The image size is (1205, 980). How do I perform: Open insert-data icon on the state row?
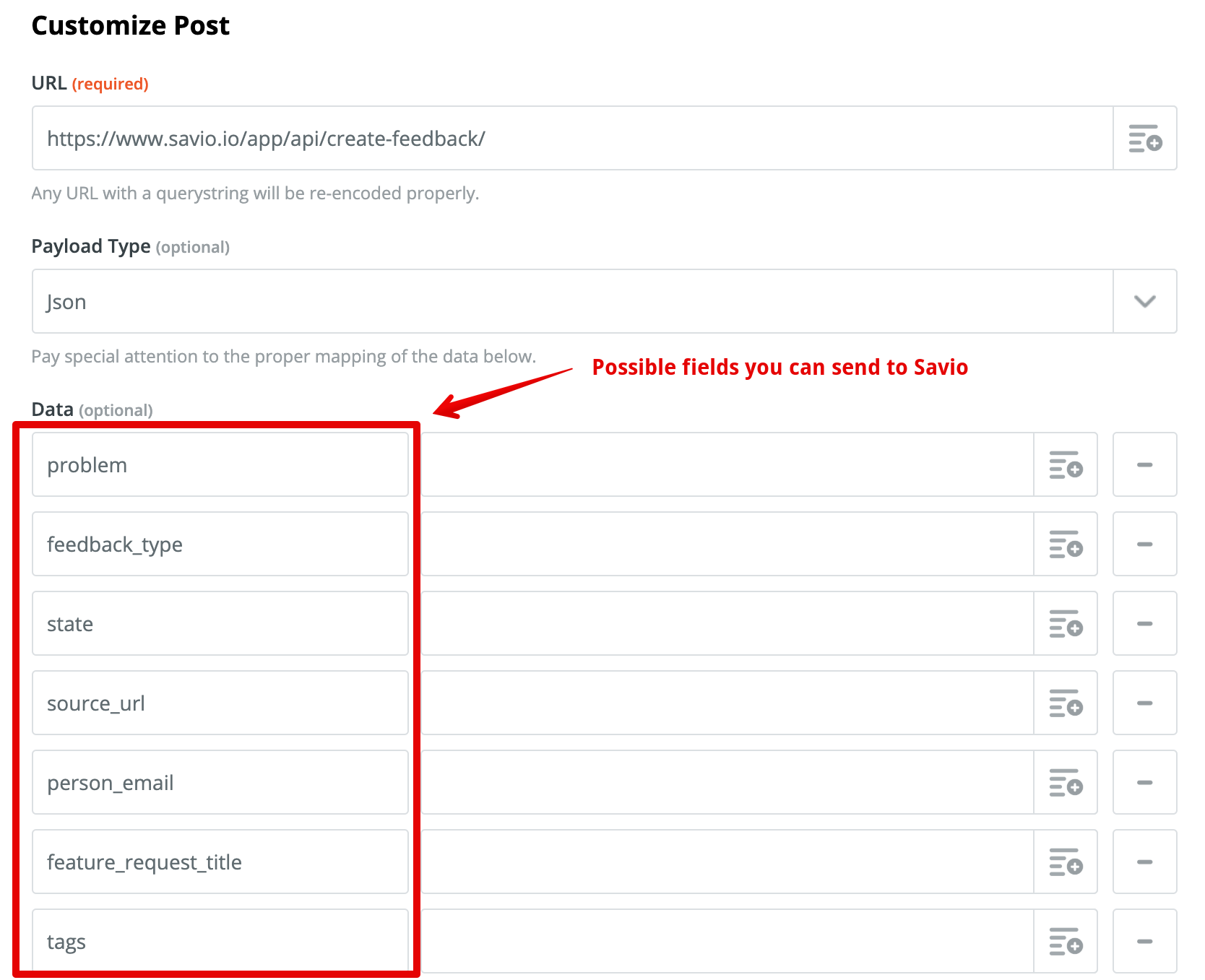coord(1066,623)
